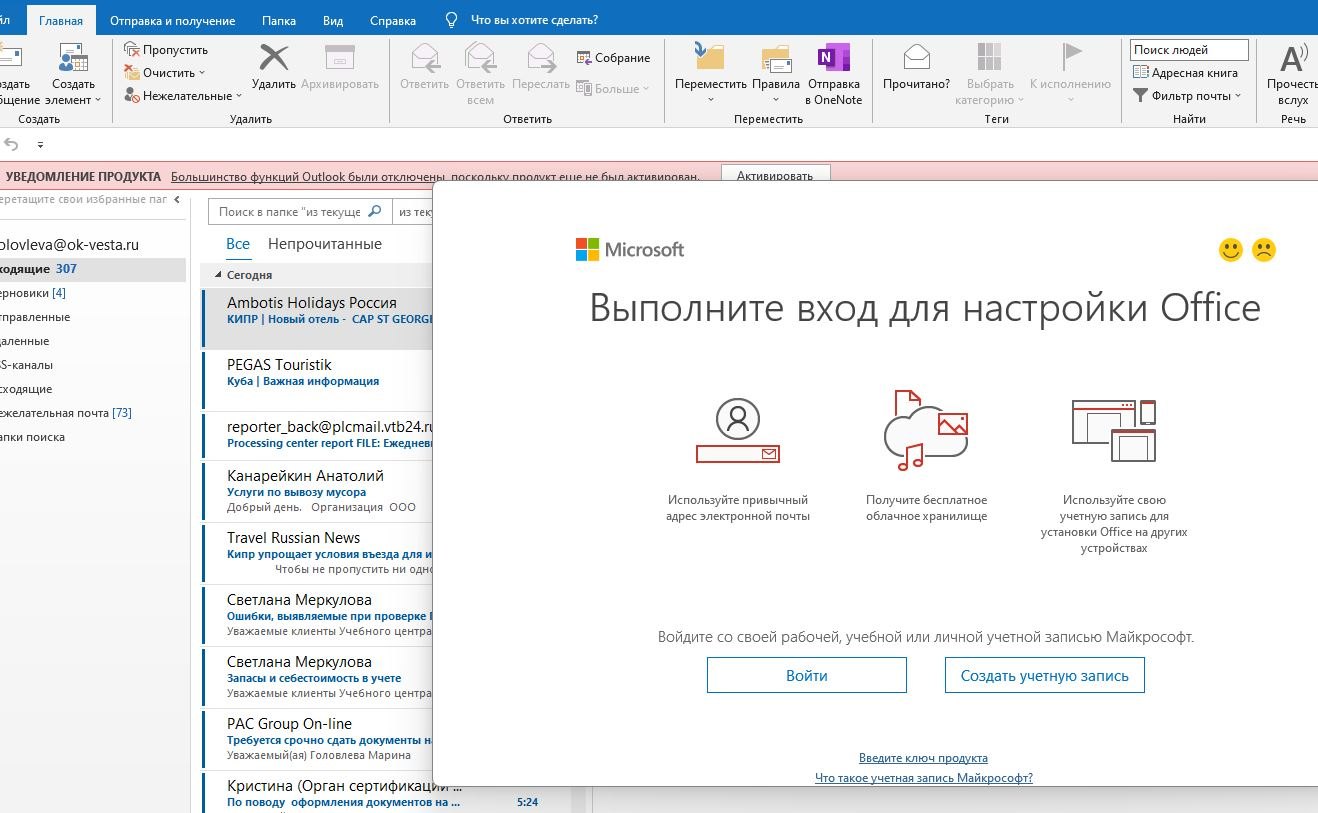Screen dimensions: 1318x813
Task: Open the PAC Group On-line email
Action: coord(317,739)
